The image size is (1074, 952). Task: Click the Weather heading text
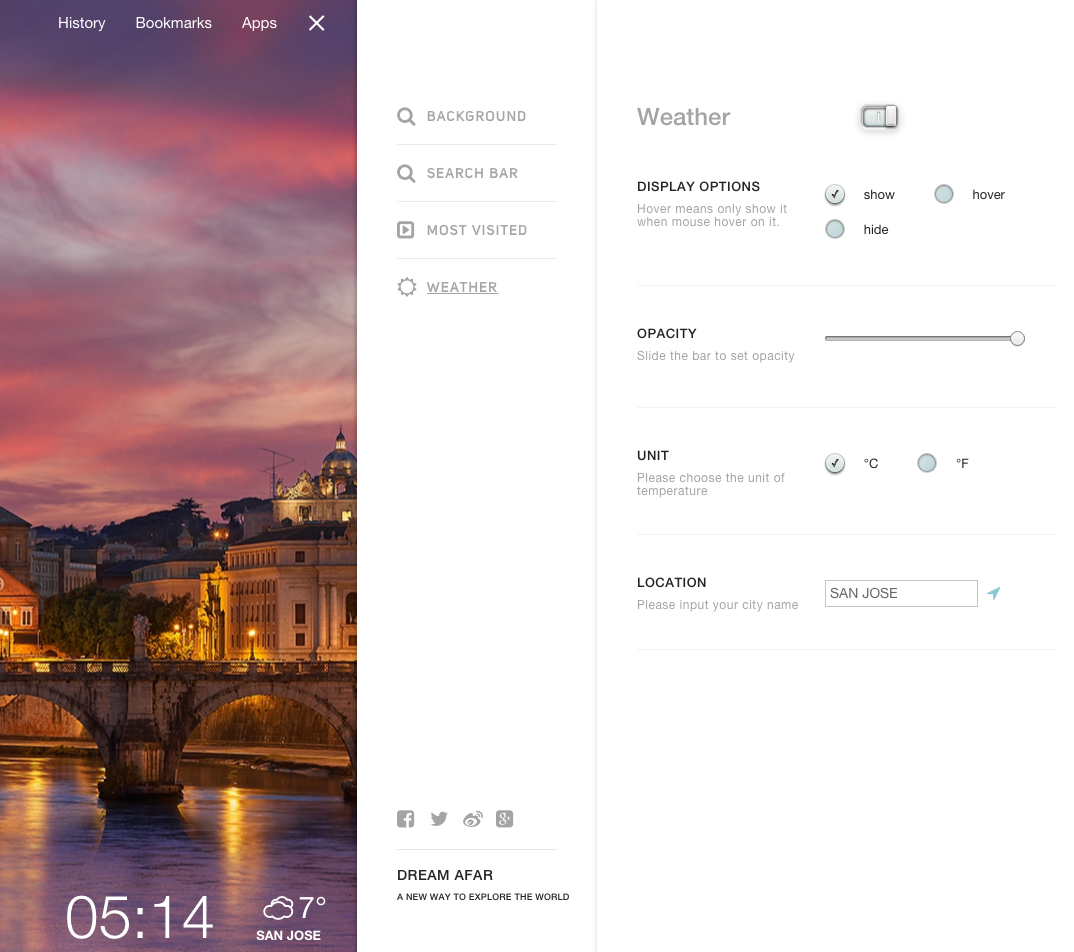point(684,117)
